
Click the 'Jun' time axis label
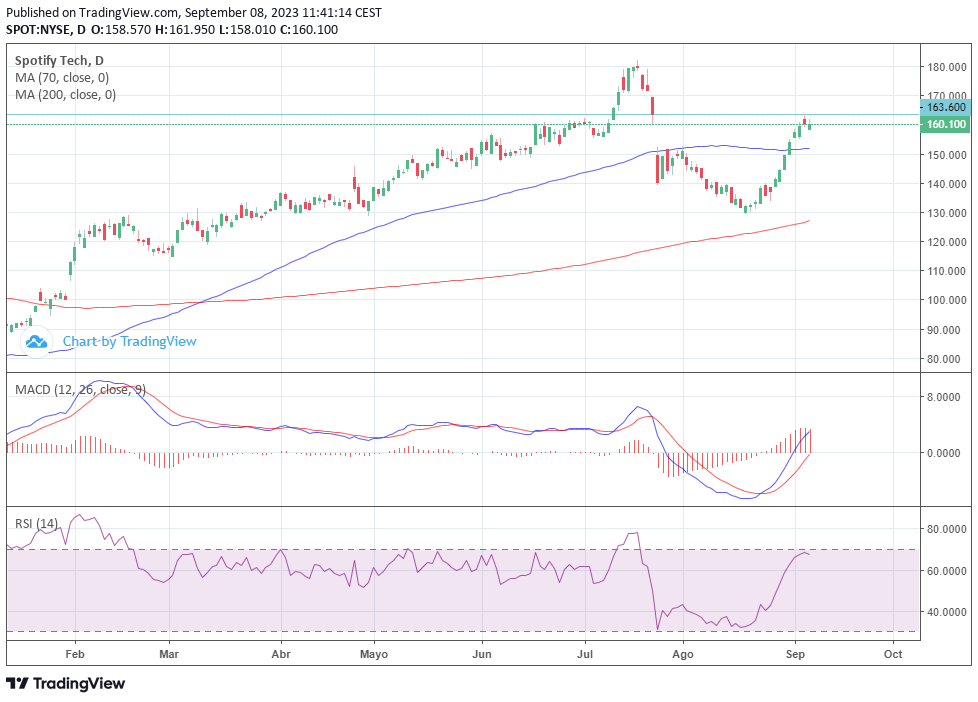[482, 654]
